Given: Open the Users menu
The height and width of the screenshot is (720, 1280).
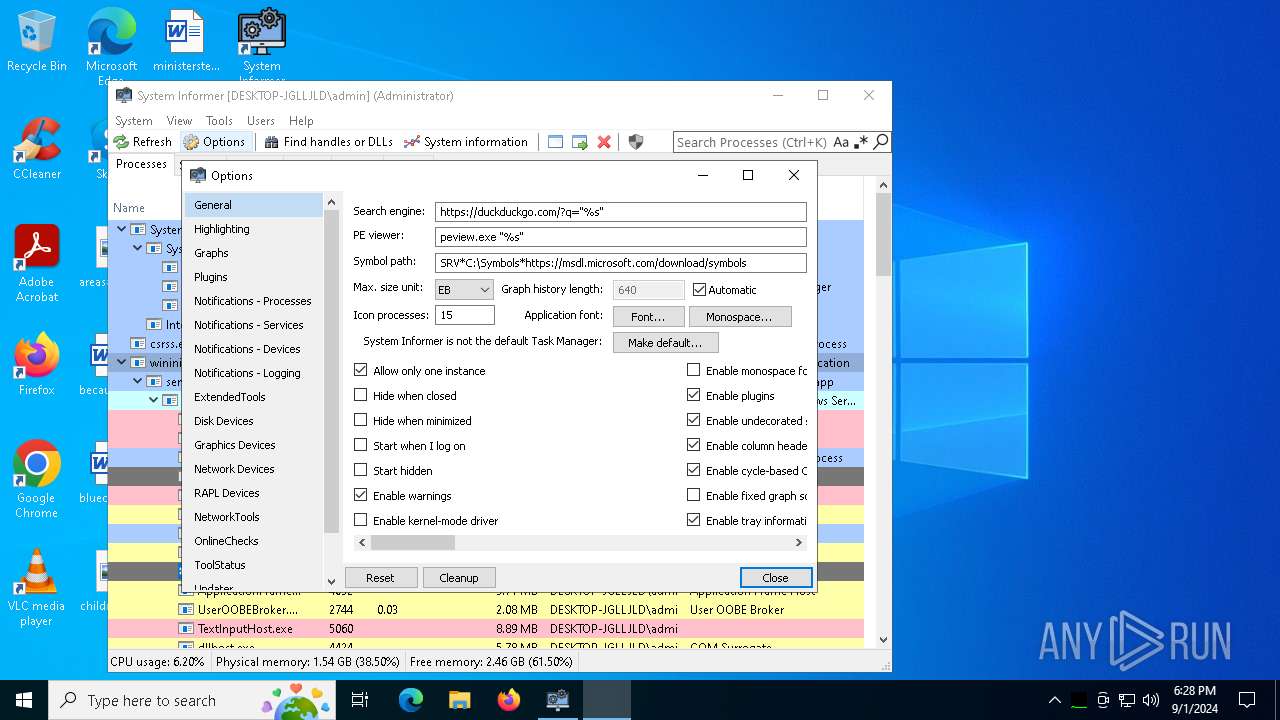Looking at the screenshot, I should (261, 120).
